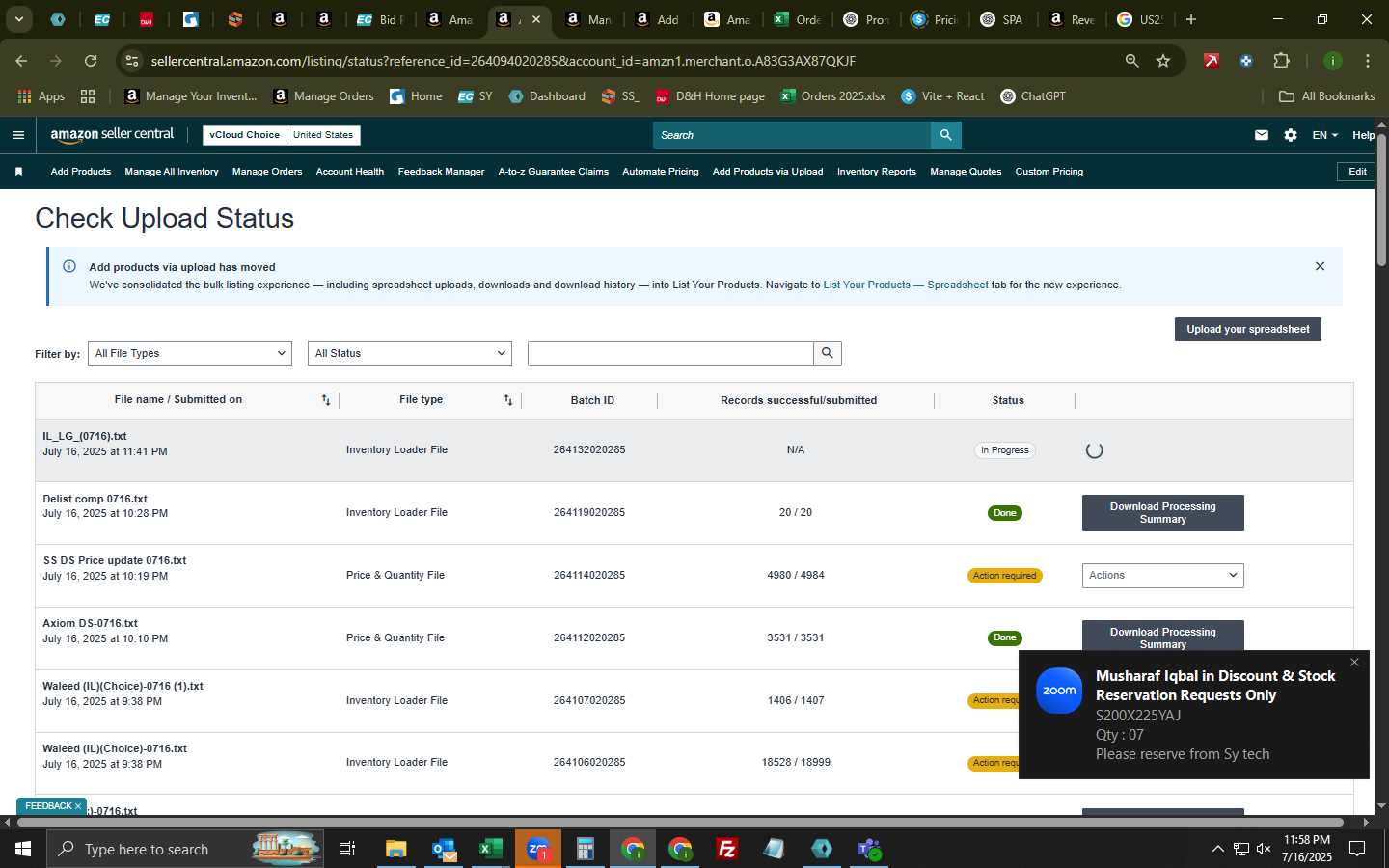The image size is (1389, 868).
Task: Open the browser extensions puzzle icon
Action: coord(1281,61)
